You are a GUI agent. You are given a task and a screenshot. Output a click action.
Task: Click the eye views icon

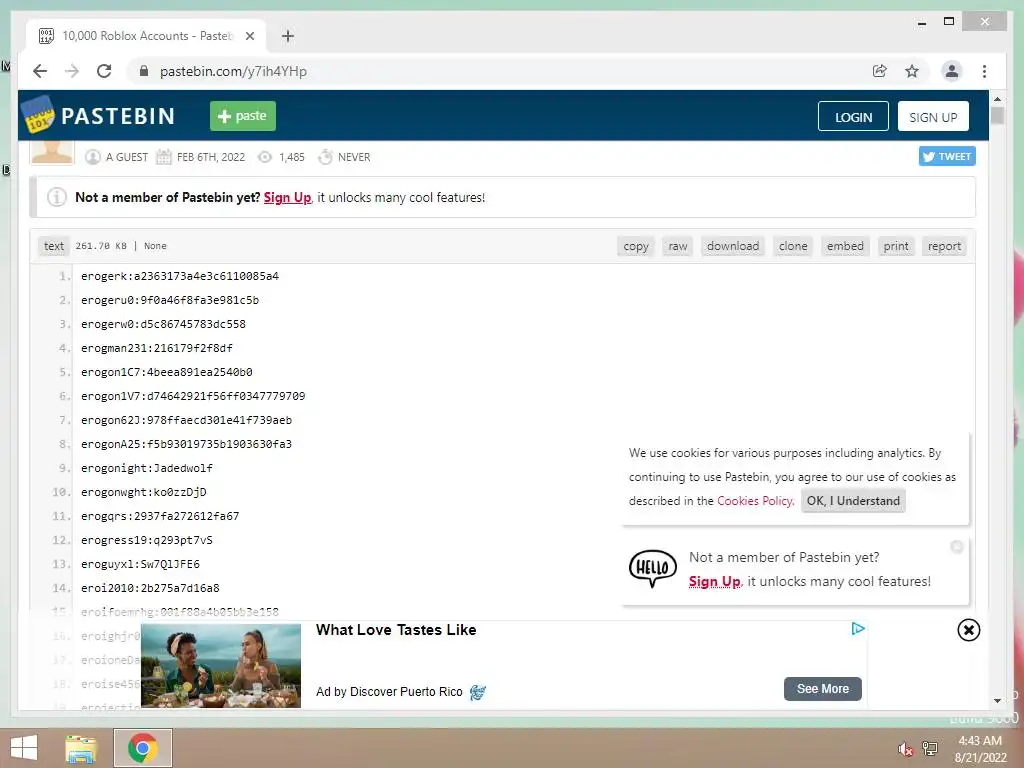(264, 157)
